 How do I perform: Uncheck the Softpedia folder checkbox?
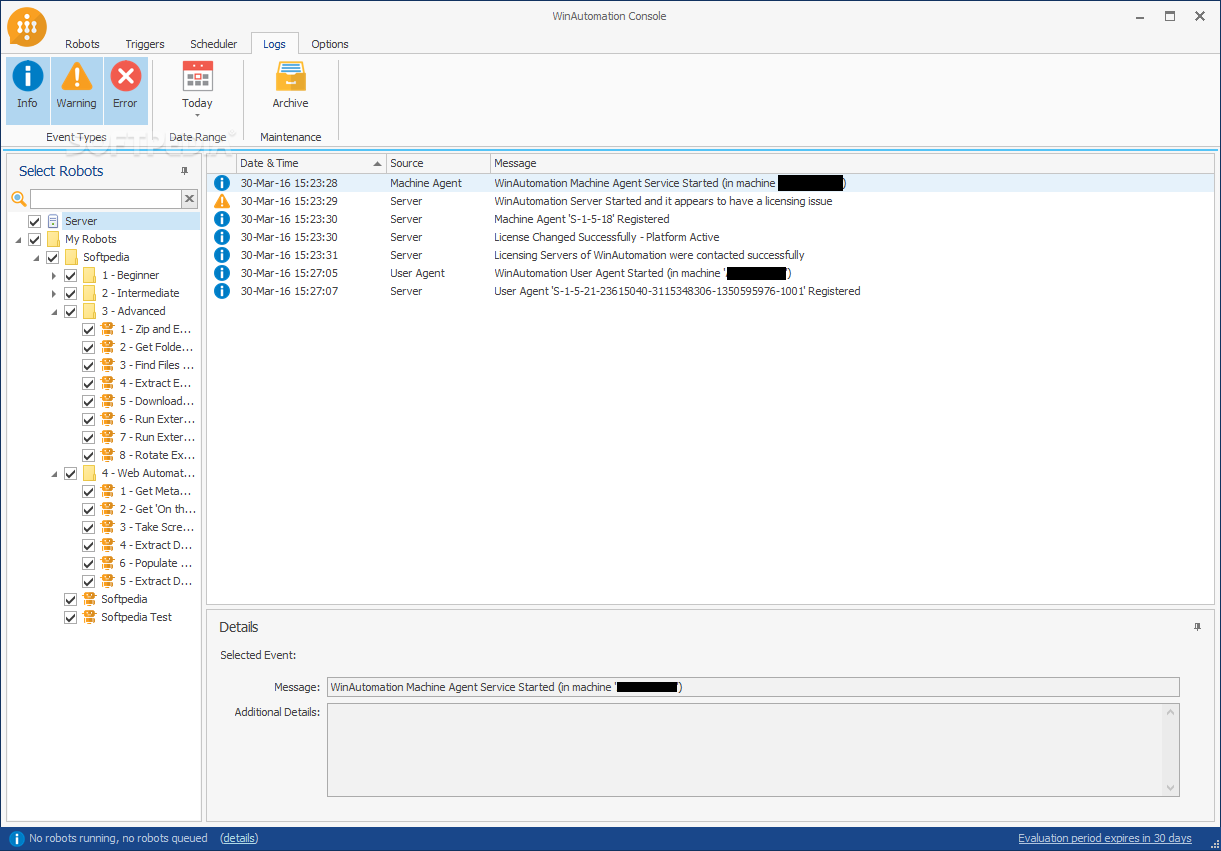click(53, 257)
